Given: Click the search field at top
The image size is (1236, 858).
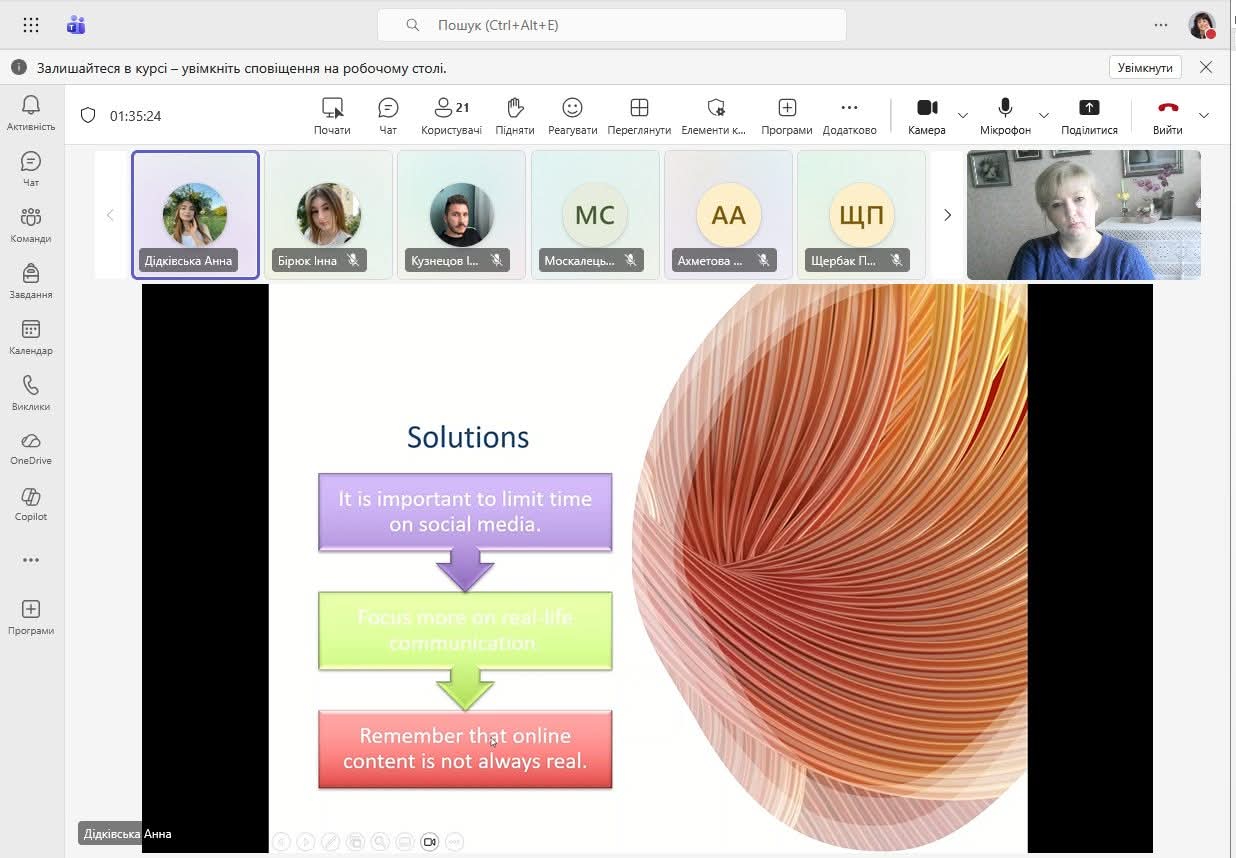Looking at the screenshot, I should coord(612,25).
